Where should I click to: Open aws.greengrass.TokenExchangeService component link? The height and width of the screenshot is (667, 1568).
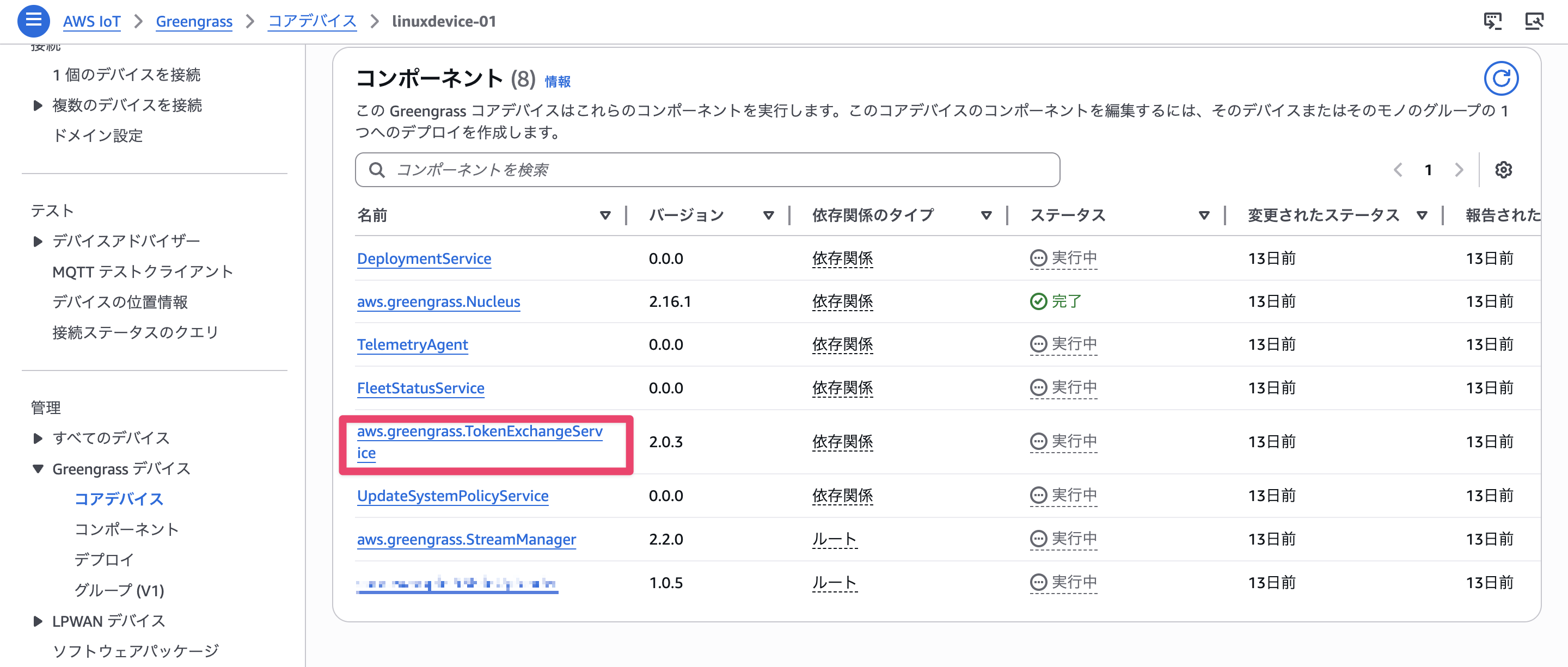click(479, 431)
